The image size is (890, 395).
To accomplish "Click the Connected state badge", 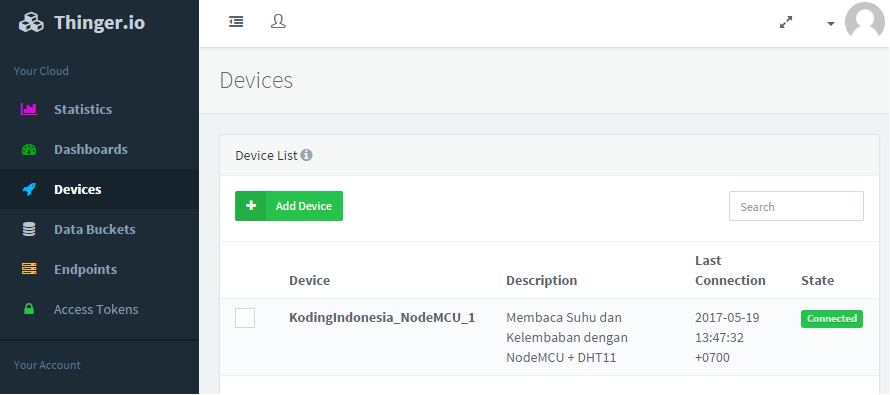I will [832, 318].
